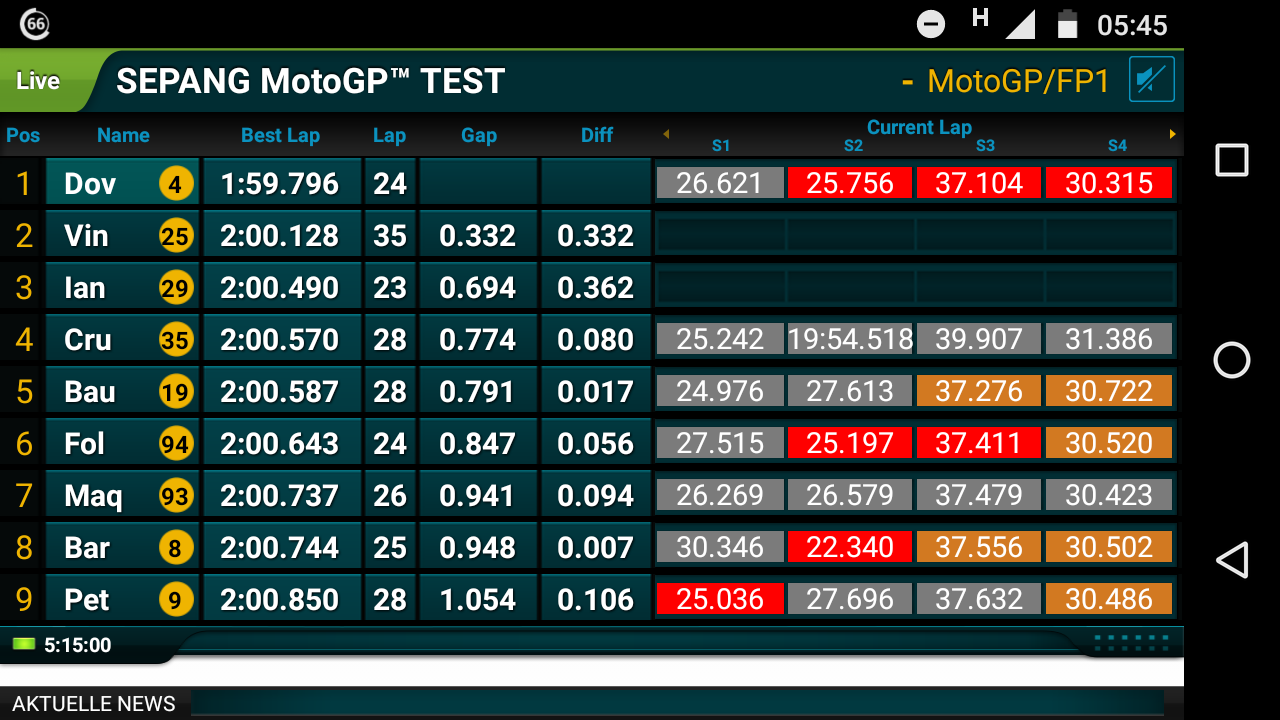Click the Pos column header
This screenshot has height=720, width=1280.
[x=23, y=136]
